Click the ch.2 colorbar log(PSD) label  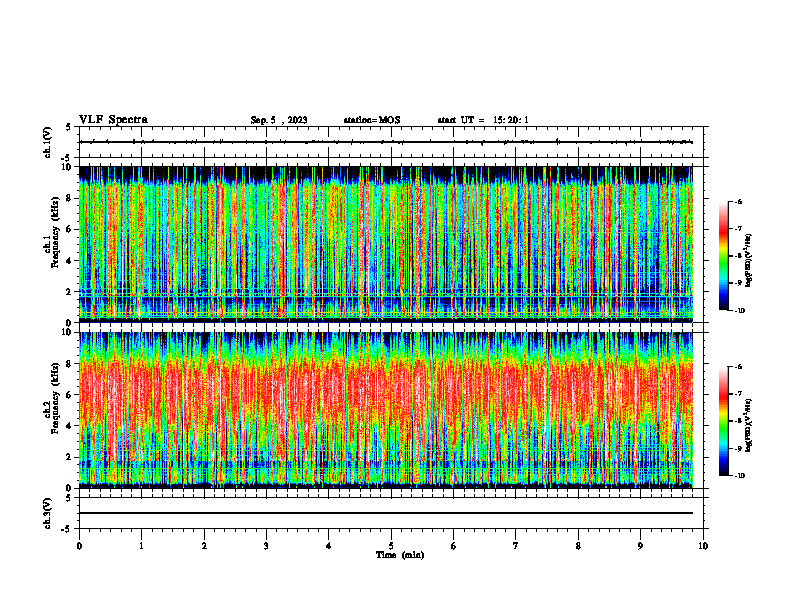tap(749, 425)
